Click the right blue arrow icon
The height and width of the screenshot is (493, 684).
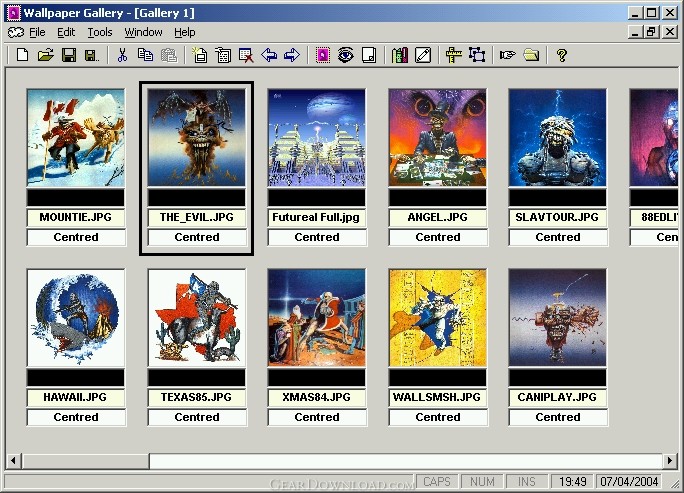coord(292,55)
